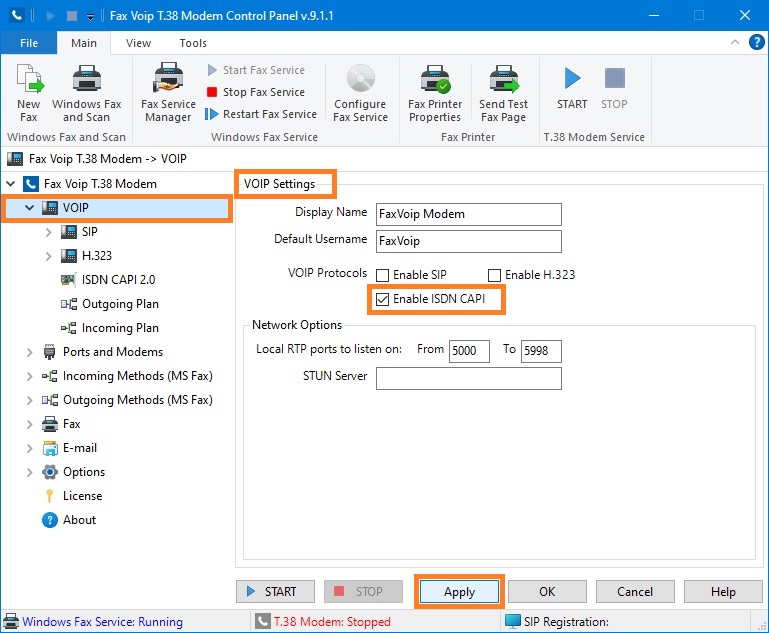
Task: Collapse the VOIP tree branch
Action: [x=29, y=208]
